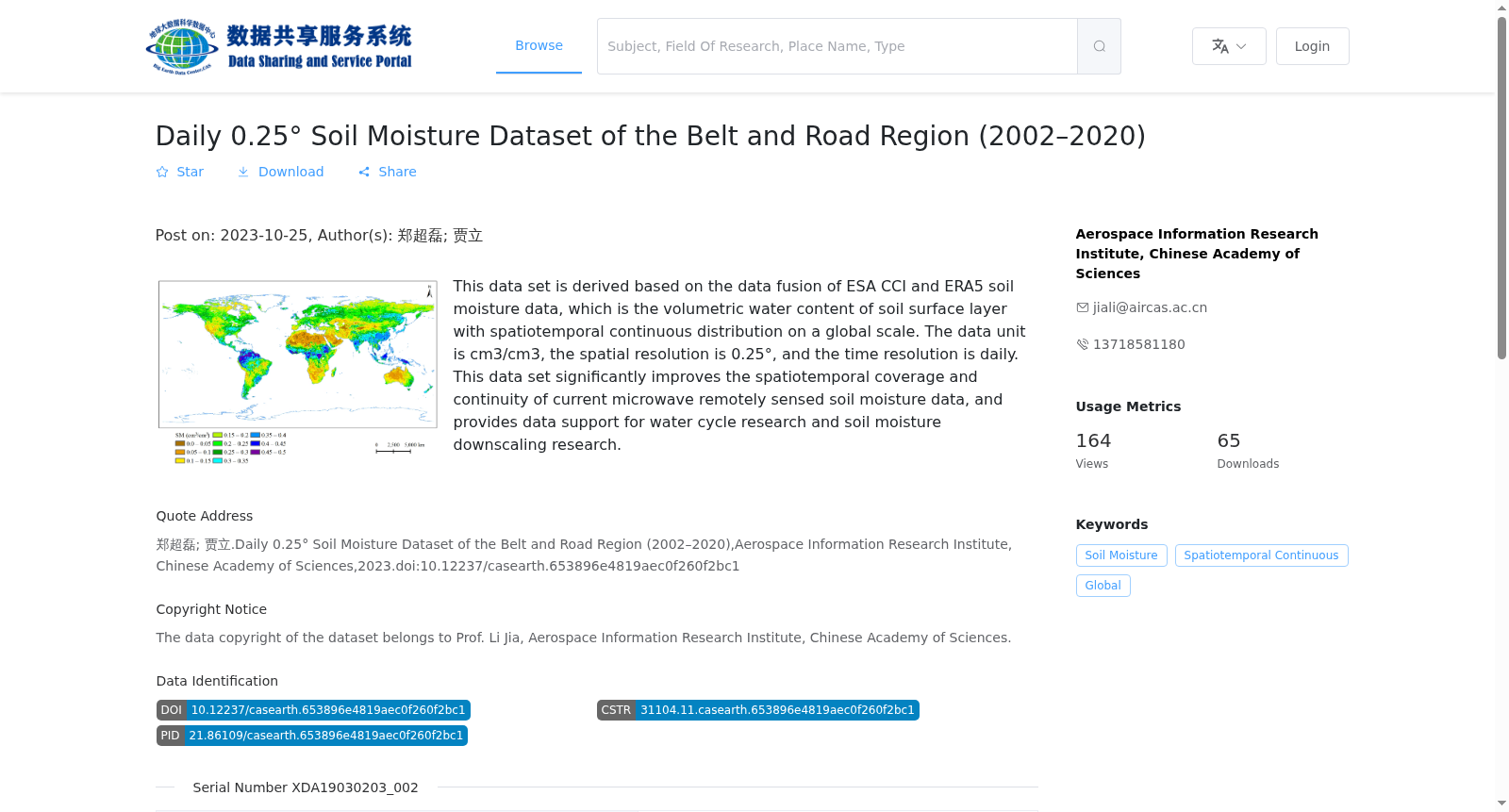Click the Aerospace Information Research Institute heading
Viewport: 1509px width, 812px height.
1197,254
